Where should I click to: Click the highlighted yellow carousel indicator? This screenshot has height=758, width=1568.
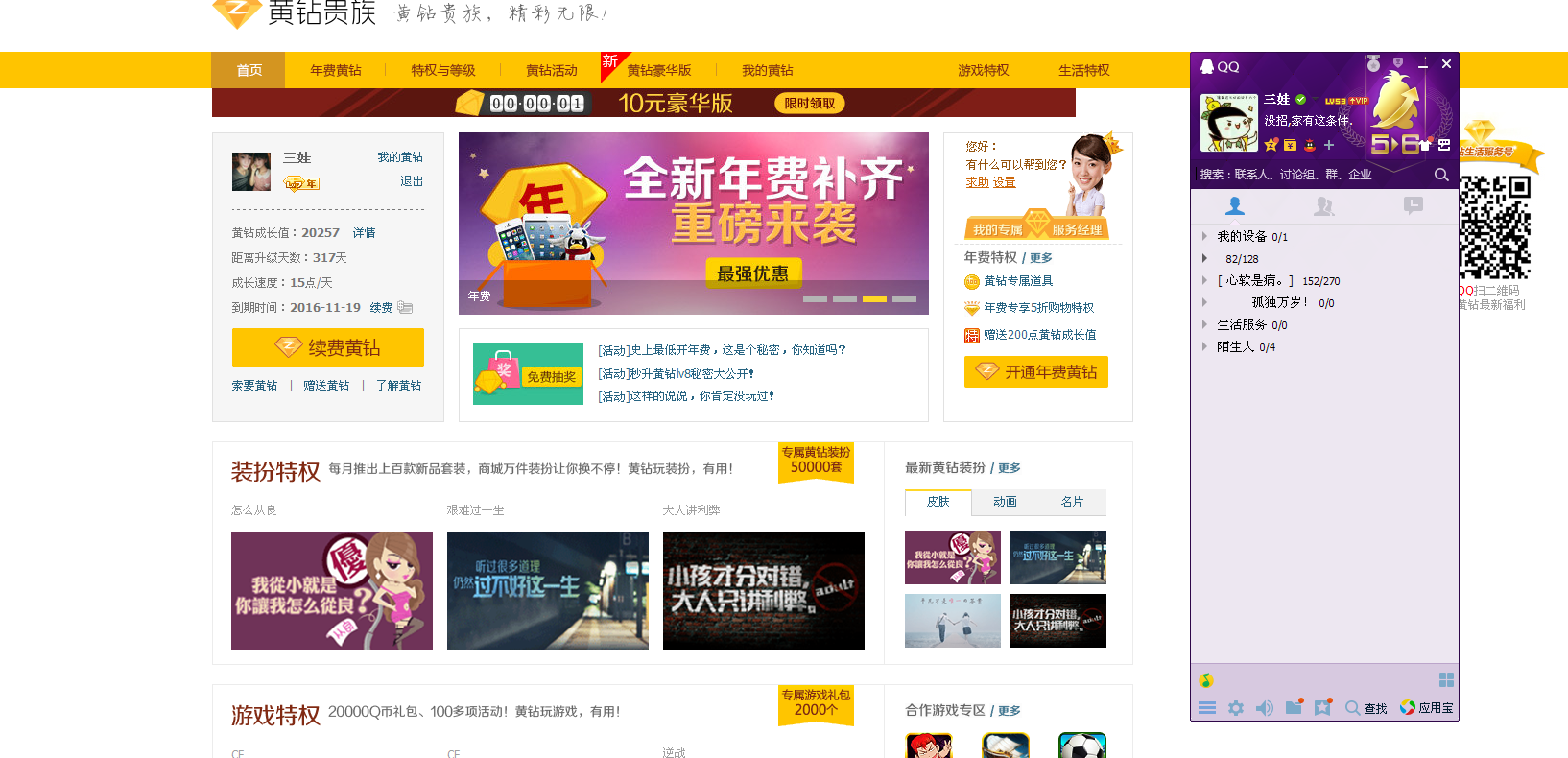pos(874,298)
